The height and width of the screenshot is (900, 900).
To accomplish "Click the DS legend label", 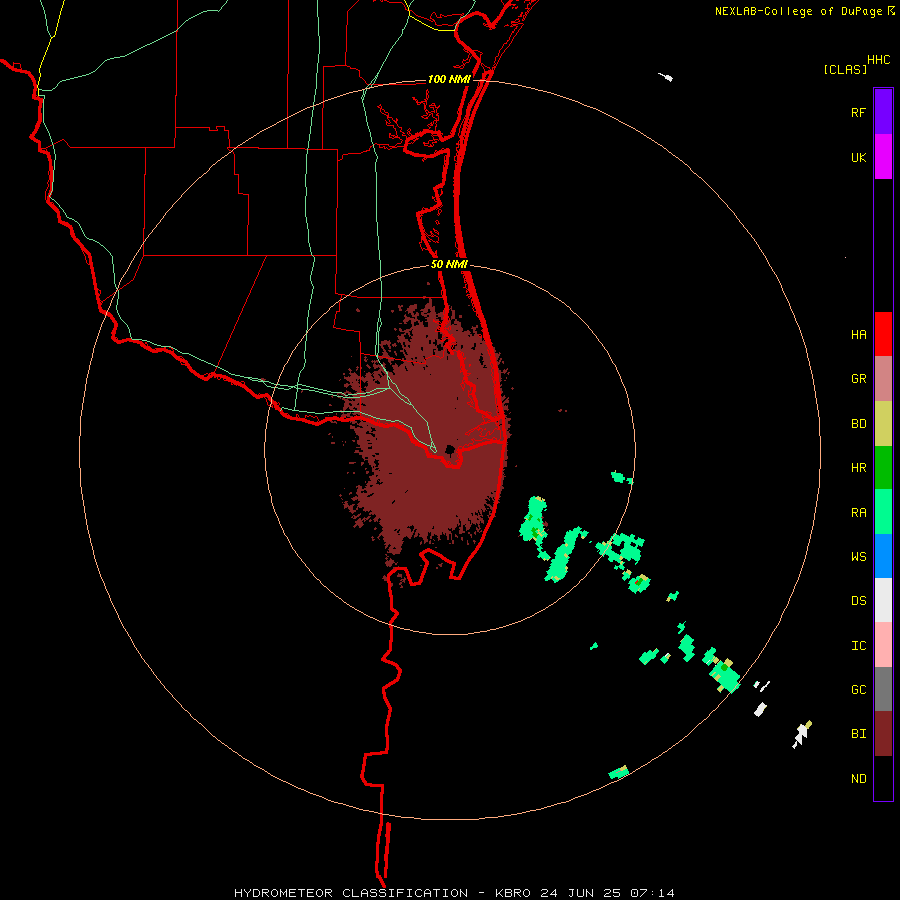I will tap(858, 601).
